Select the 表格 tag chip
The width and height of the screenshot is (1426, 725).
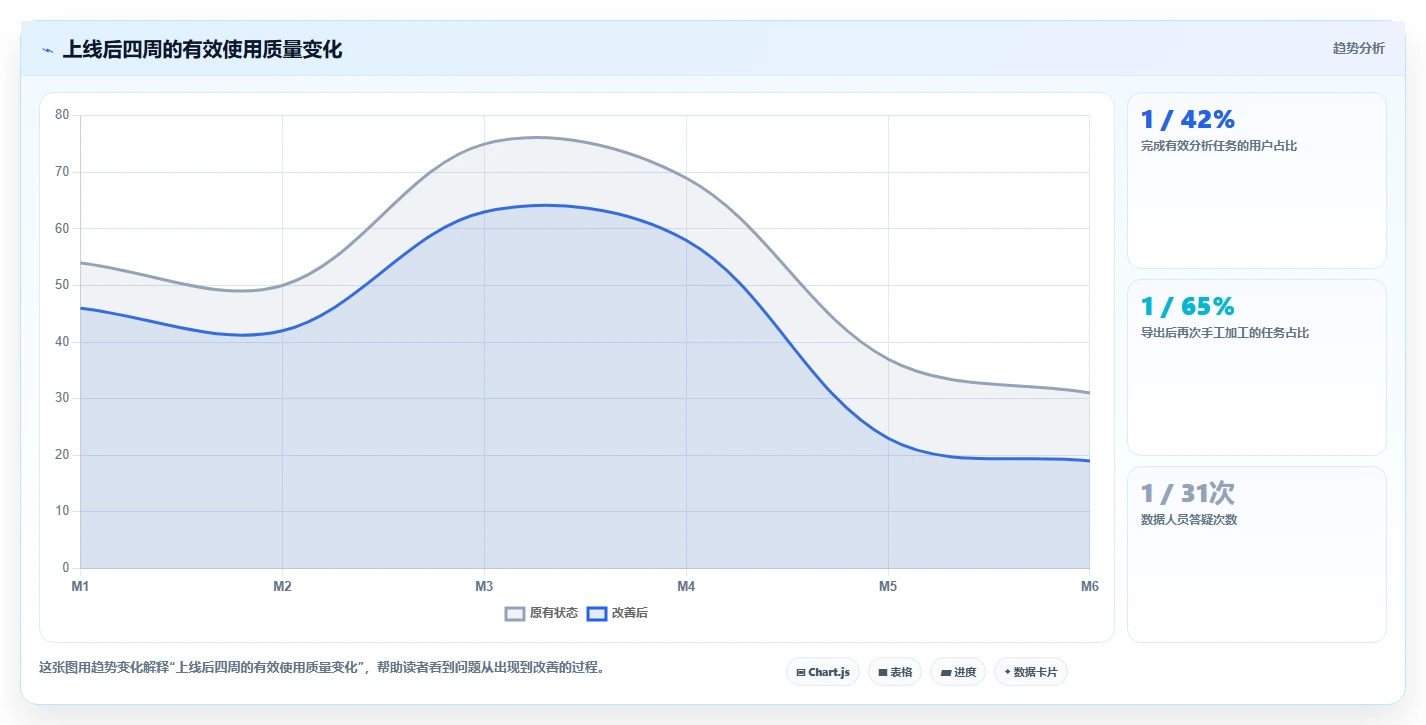click(895, 672)
